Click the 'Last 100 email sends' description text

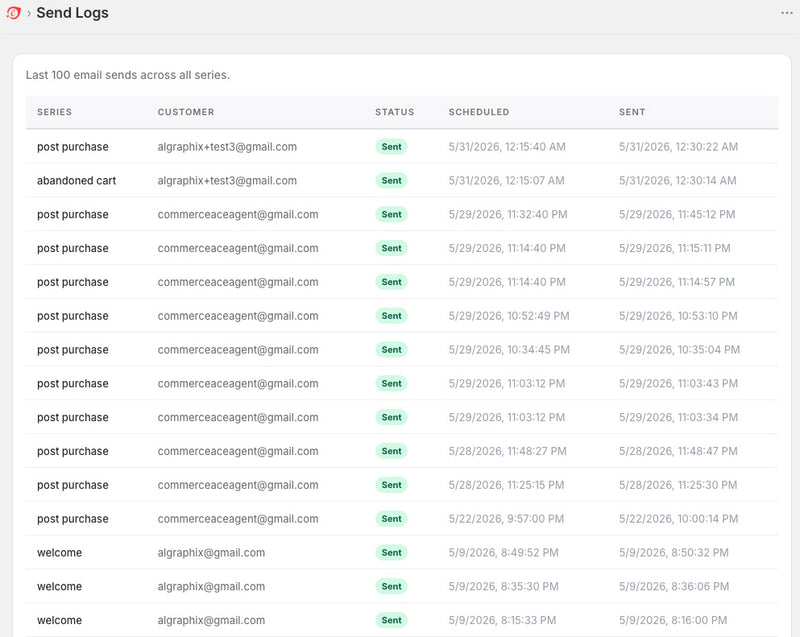click(x=128, y=75)
